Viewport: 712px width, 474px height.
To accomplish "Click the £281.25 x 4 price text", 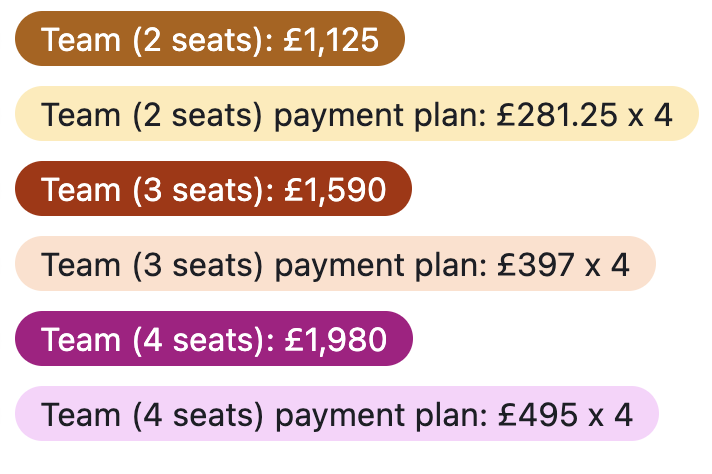I will [583, 115].
